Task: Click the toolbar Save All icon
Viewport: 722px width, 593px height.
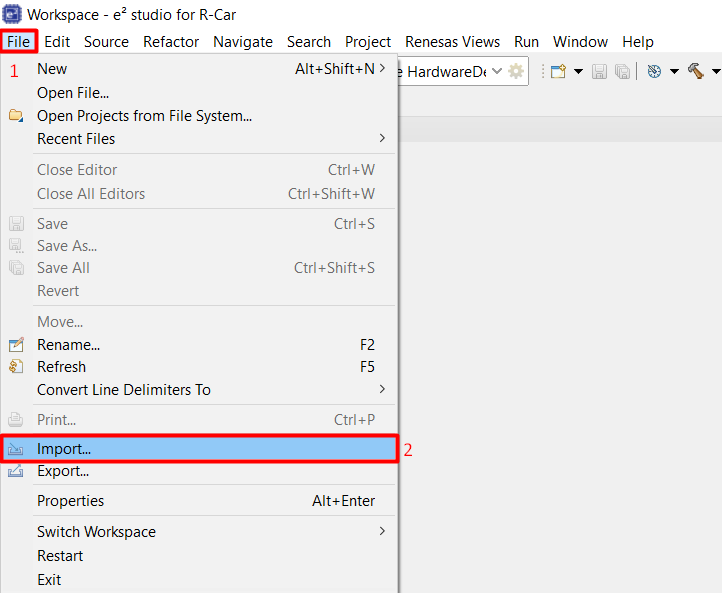Action: click(x=622, y=71)
